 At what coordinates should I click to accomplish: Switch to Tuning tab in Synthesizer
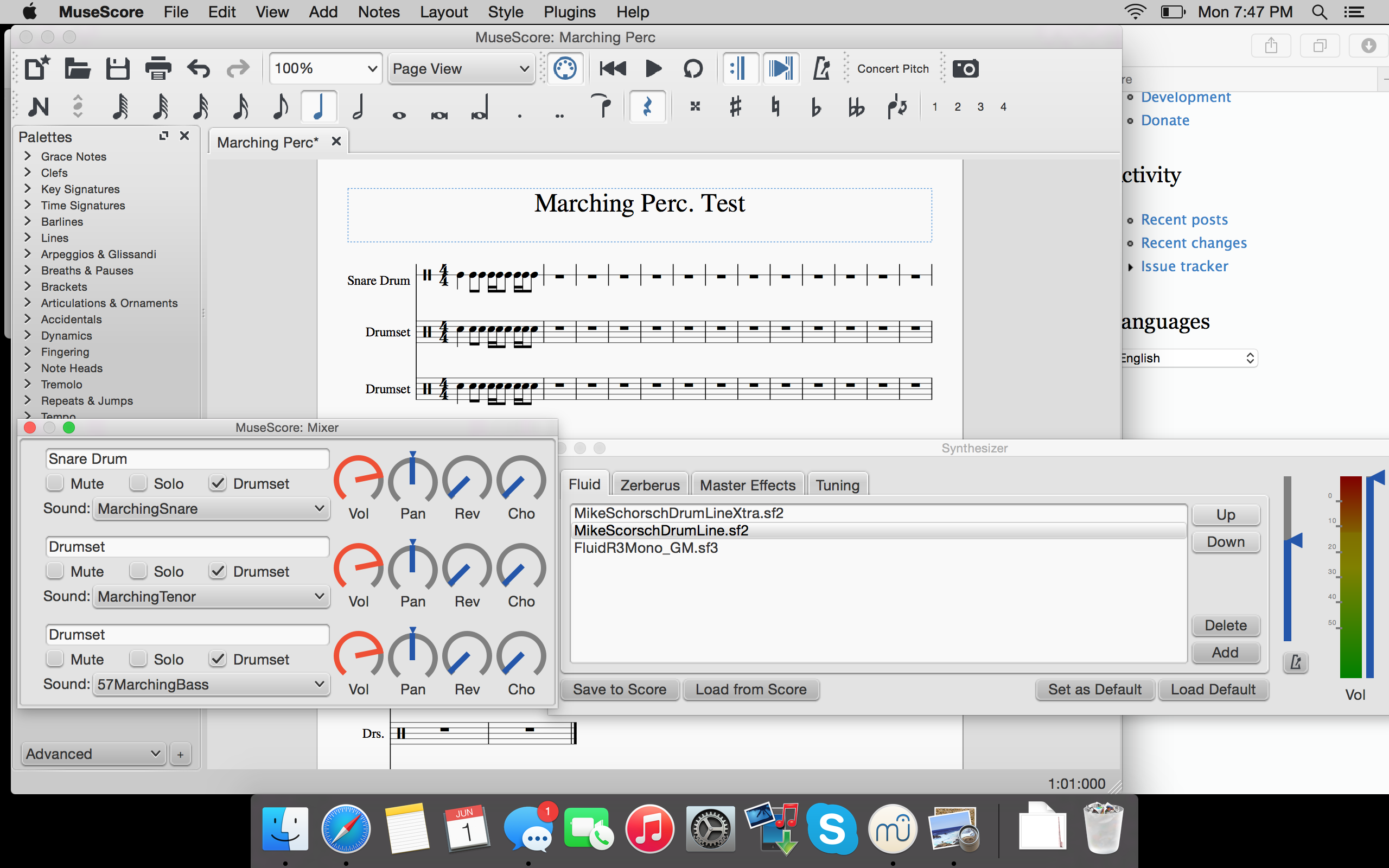click(837, 485)
